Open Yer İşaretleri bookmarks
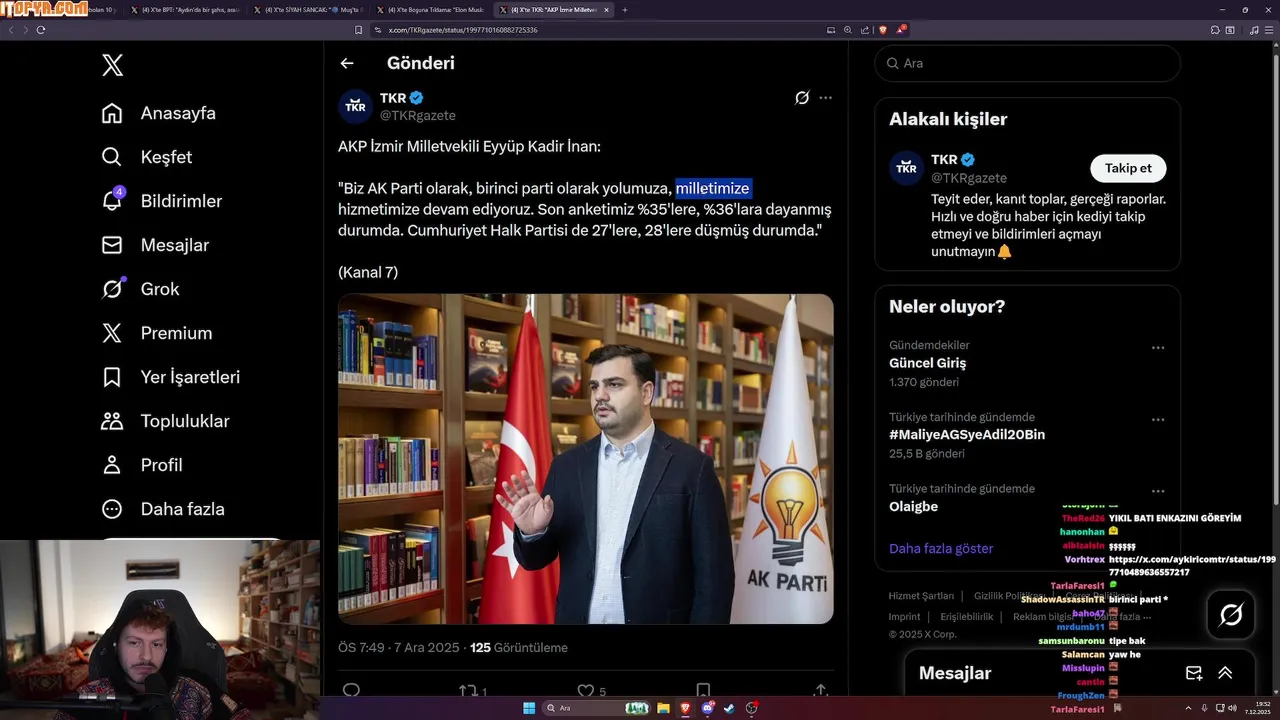This screenshot has height=720, width=1280. [171, 377]
